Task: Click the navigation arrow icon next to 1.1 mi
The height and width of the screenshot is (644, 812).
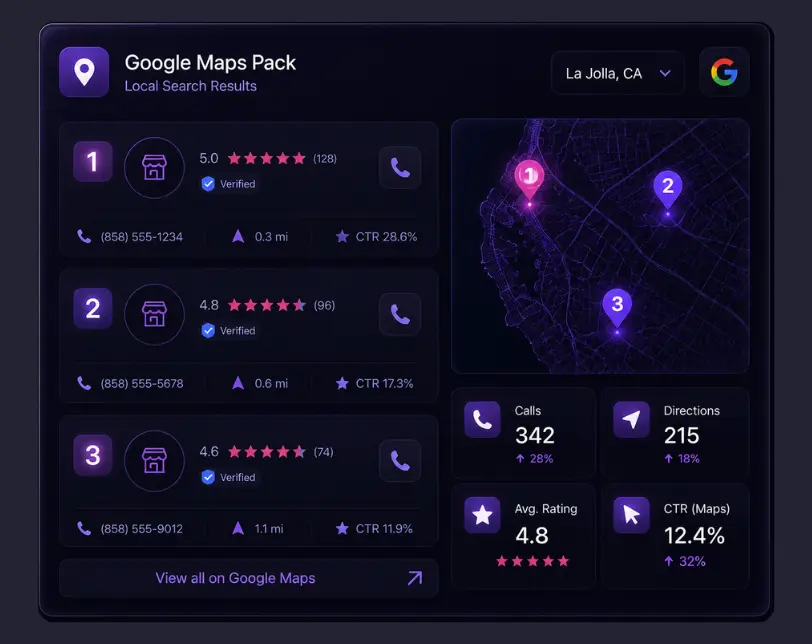Action: click(238, 529)
